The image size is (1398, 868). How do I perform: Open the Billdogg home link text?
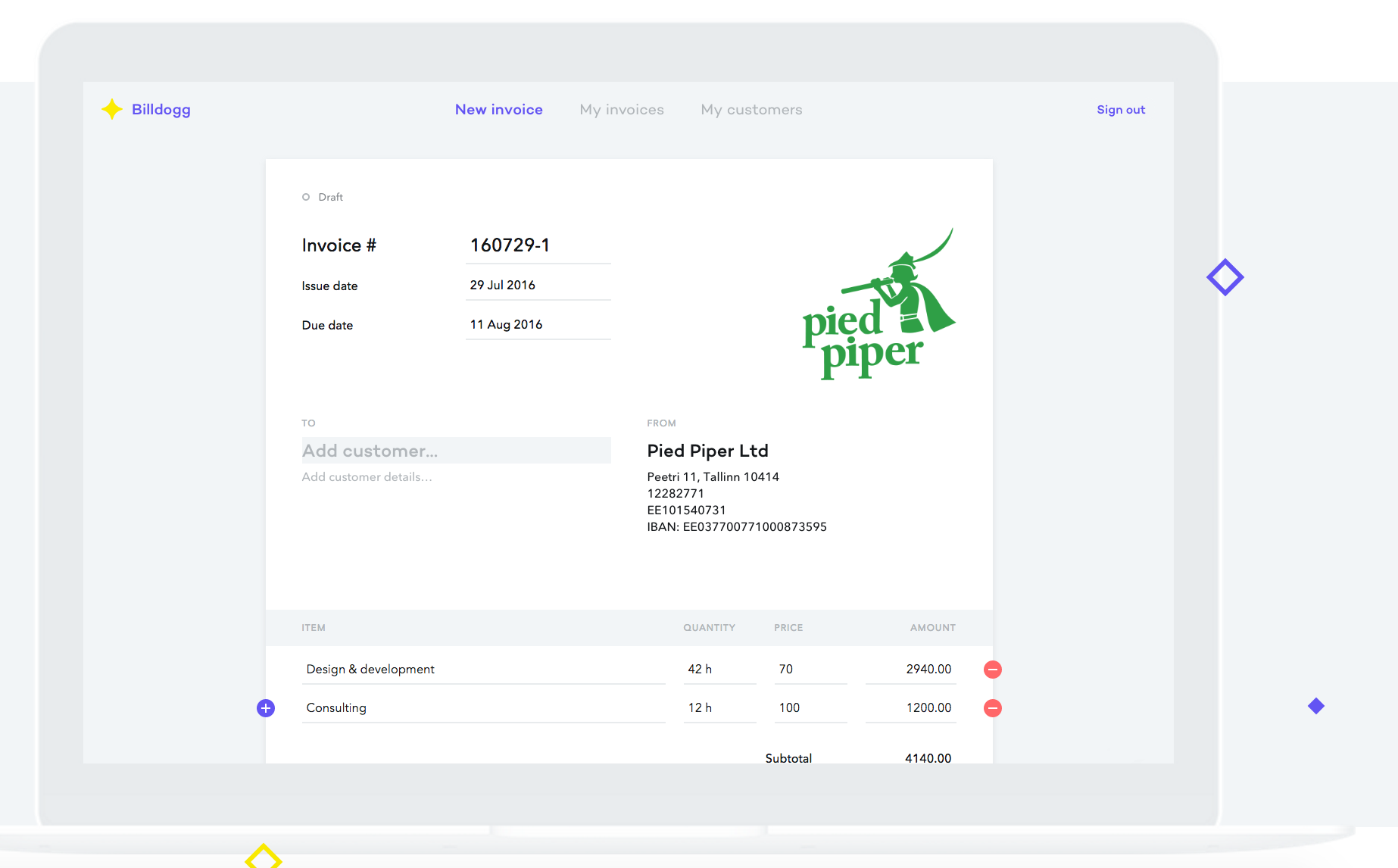[x=161, y=109]
